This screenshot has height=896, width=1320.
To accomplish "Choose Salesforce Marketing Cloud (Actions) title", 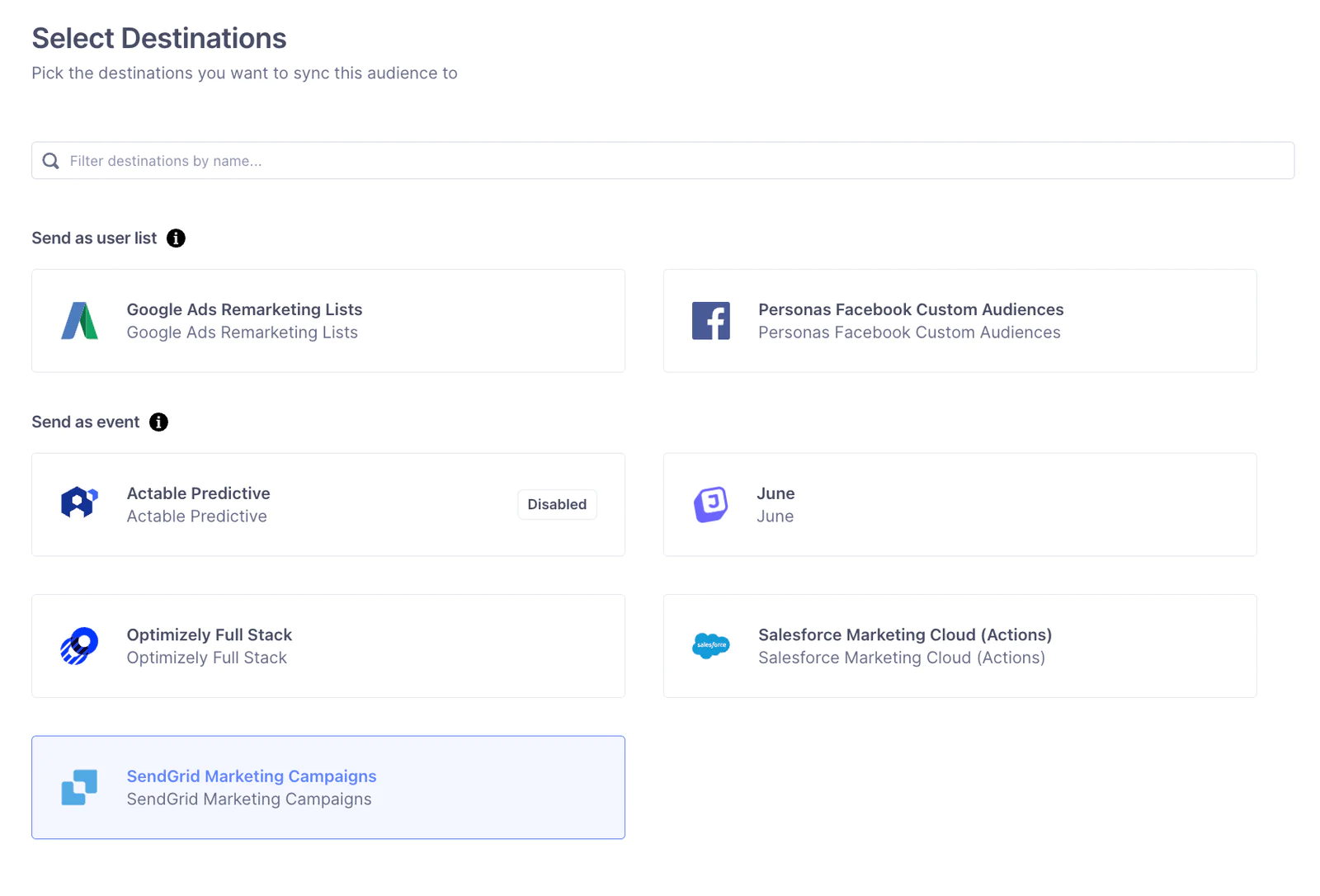I will [905, 634].
